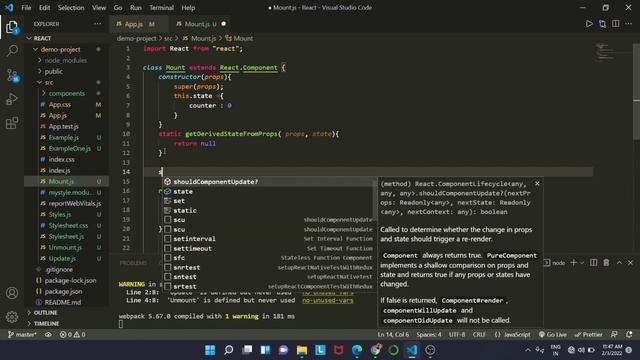Image resolution: width=640 pixels, height=360 pixels.
Task: Open Update.js in explorer
Action: click(x=62, y=258)
